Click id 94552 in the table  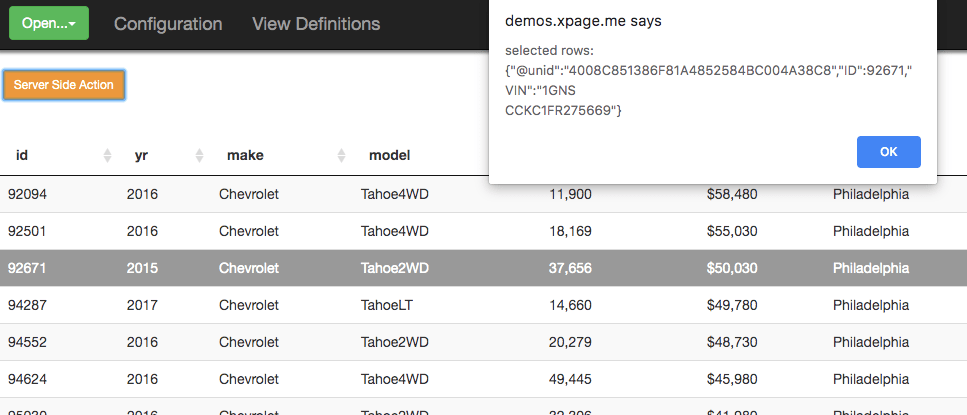pos(28,342)
